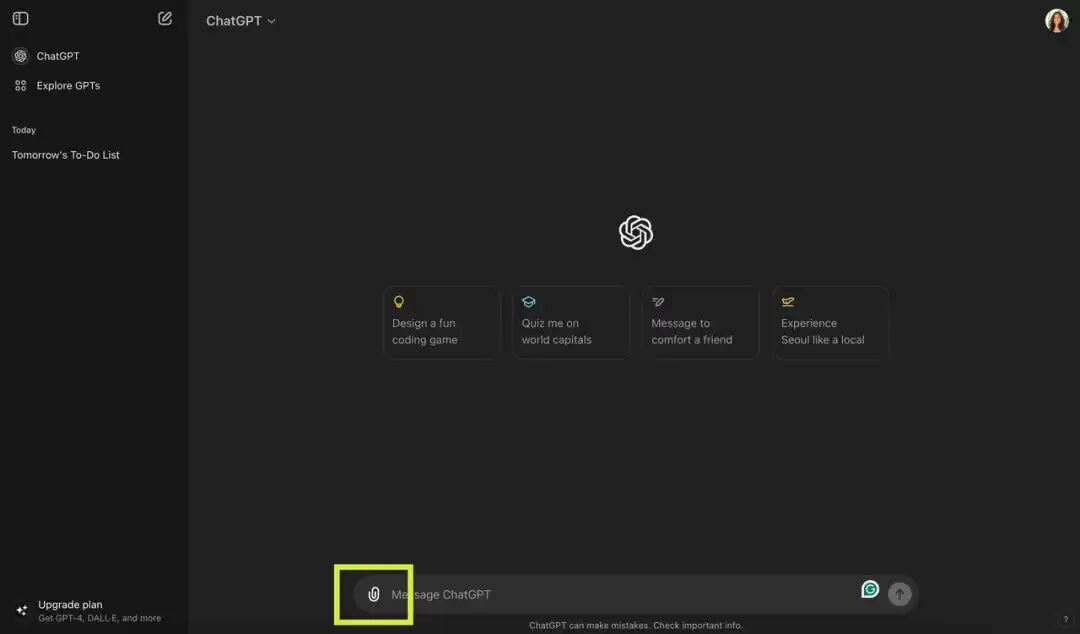Click the ChatGPT logo icon in sidebar
This screenshot has height=634, width=1080.
(x=21, y=56)
